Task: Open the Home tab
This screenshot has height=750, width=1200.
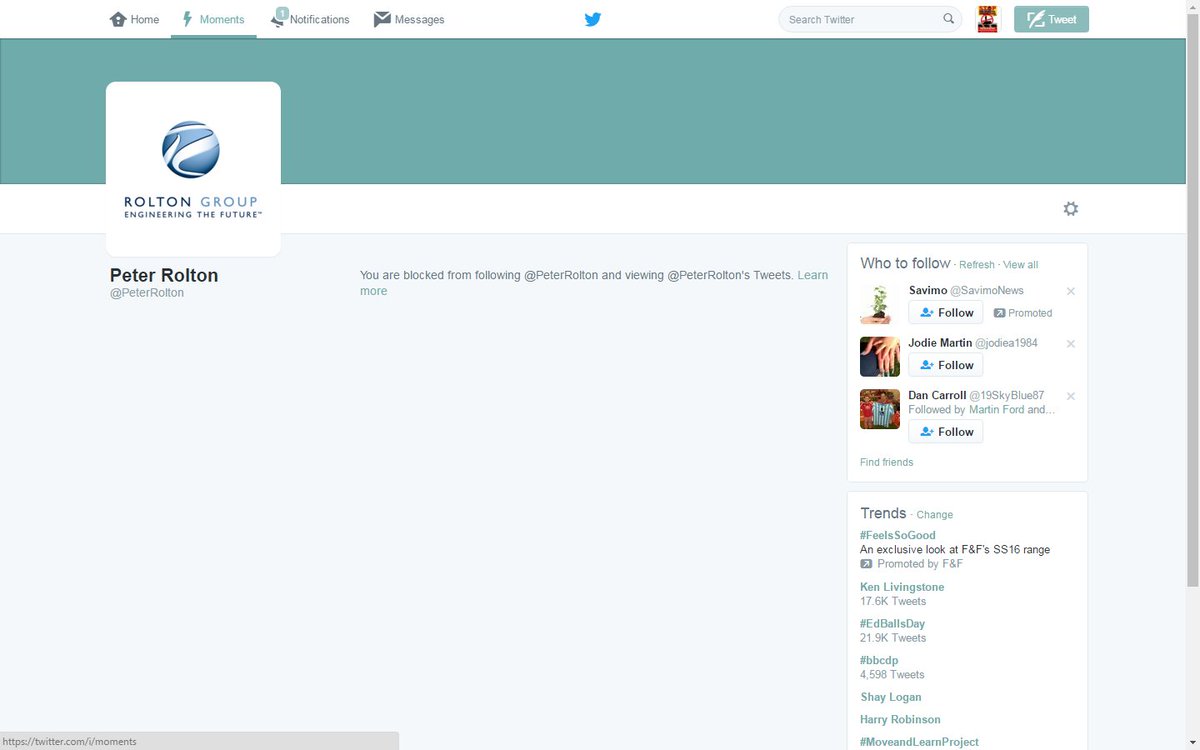Action: tap(134, 19)
